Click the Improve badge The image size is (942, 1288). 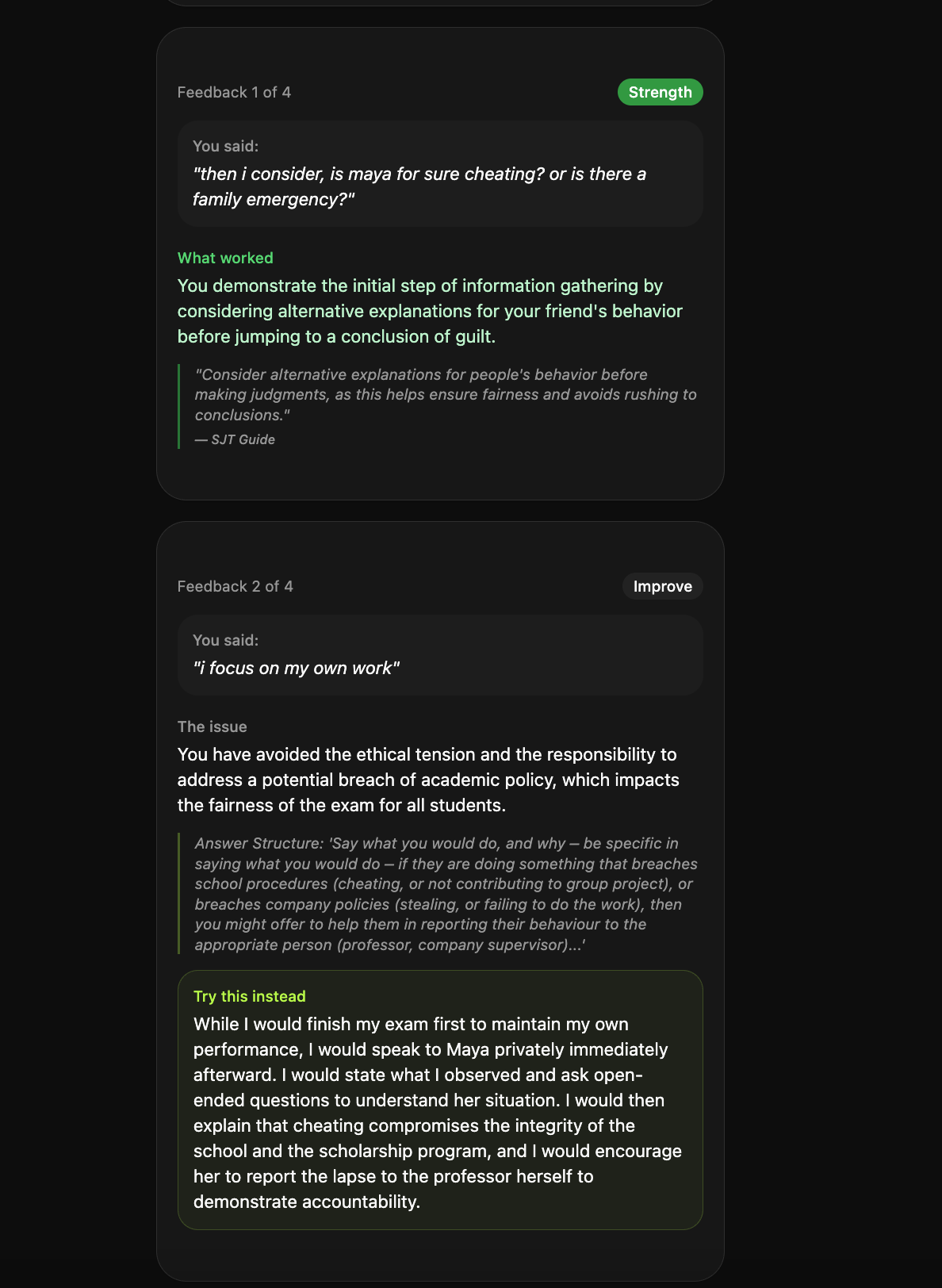pyautogui.click(x=662, y=586)
